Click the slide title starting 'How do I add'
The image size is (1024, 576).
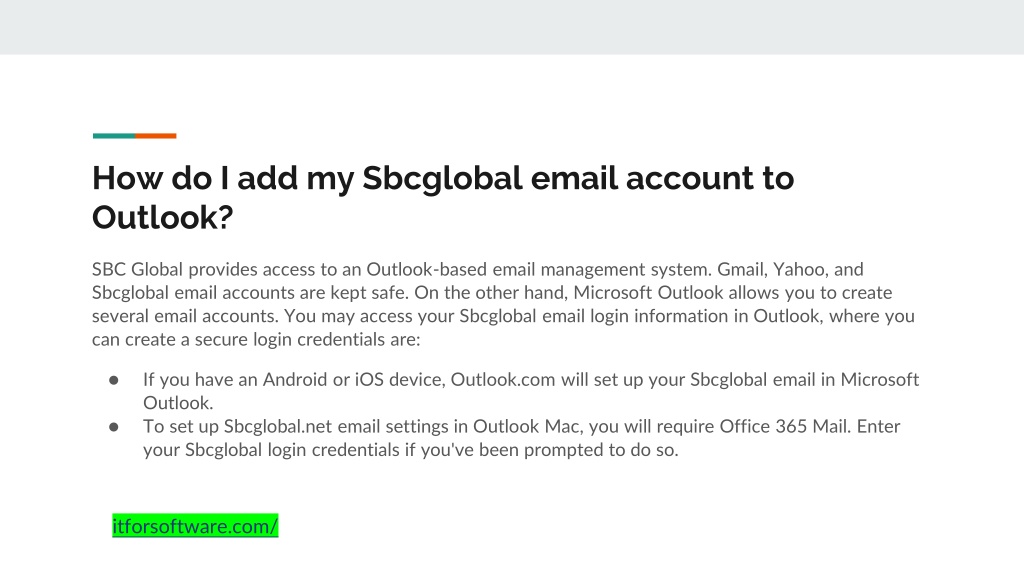[443, 197]
